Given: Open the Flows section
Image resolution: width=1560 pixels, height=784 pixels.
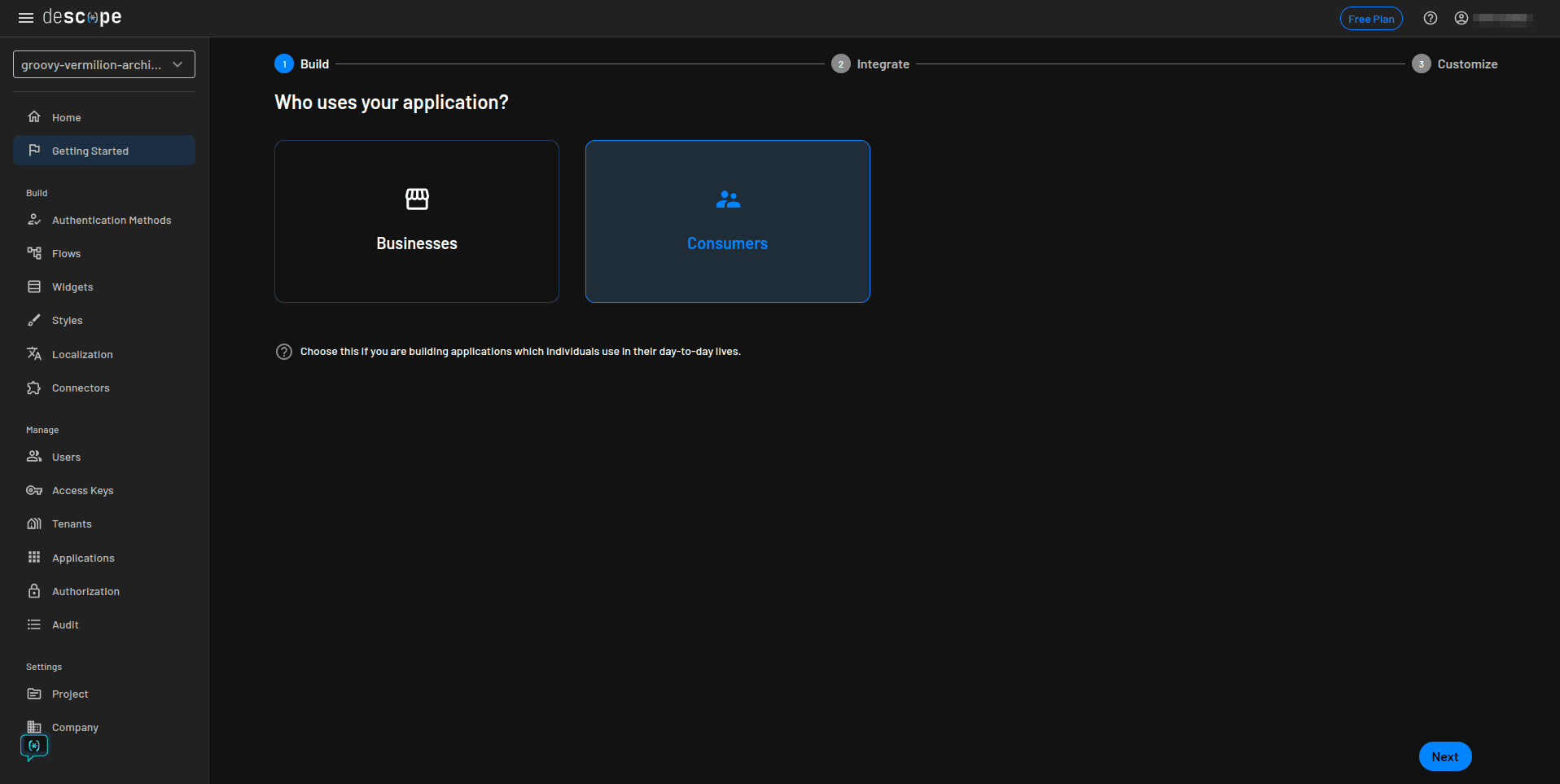Looking at the screenshot, I should pyautogui.click(x=66, y=253).
